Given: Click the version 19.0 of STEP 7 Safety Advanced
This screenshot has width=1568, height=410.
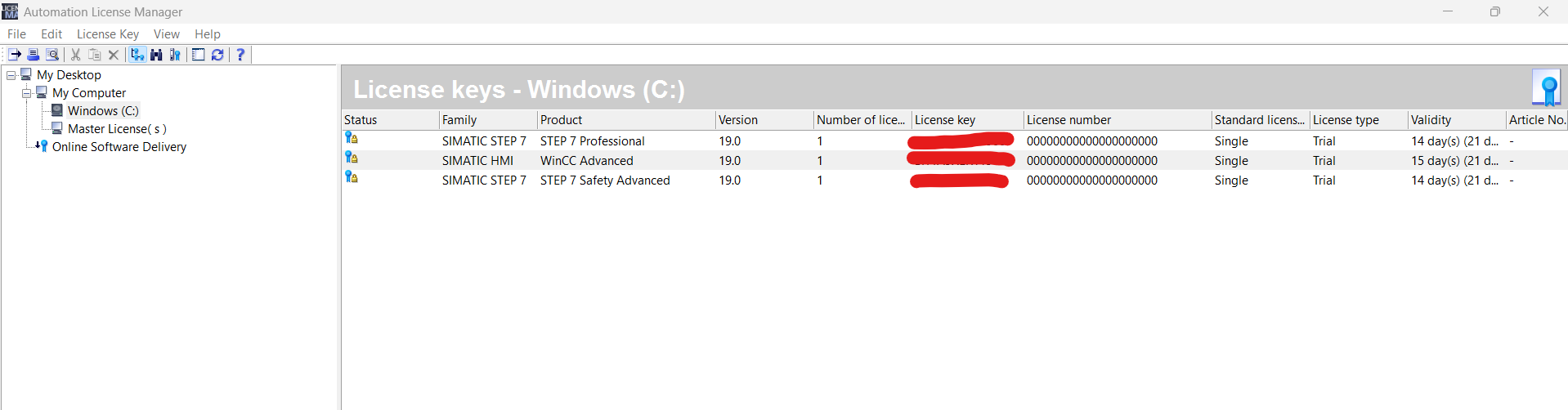Looking at the screenshot, I should [x=729, y=180].
